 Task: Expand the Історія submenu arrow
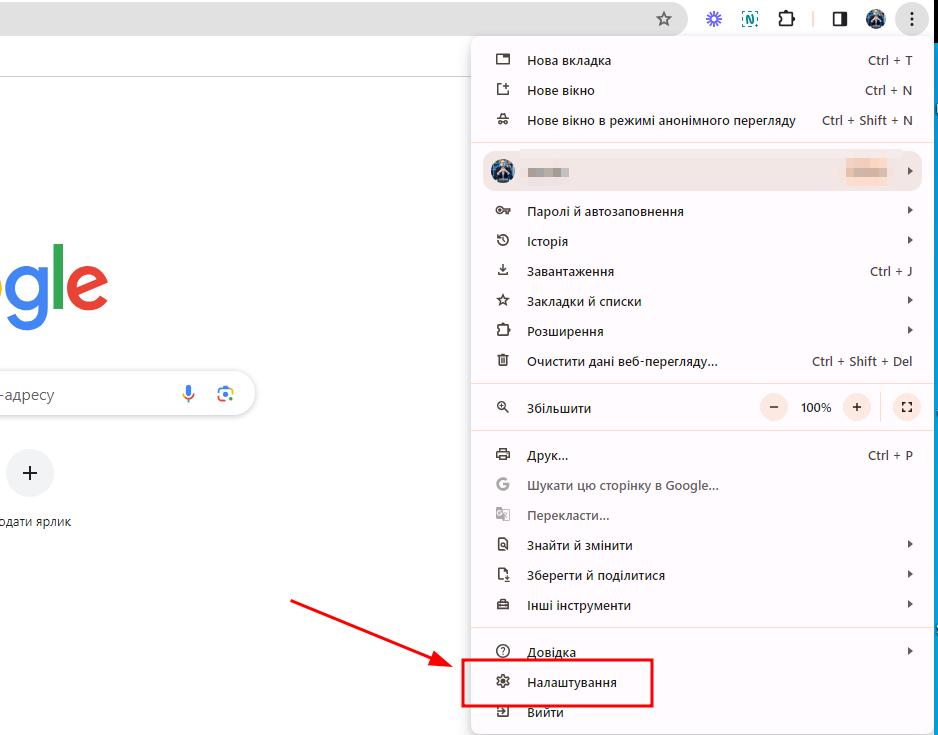point(910,240)
